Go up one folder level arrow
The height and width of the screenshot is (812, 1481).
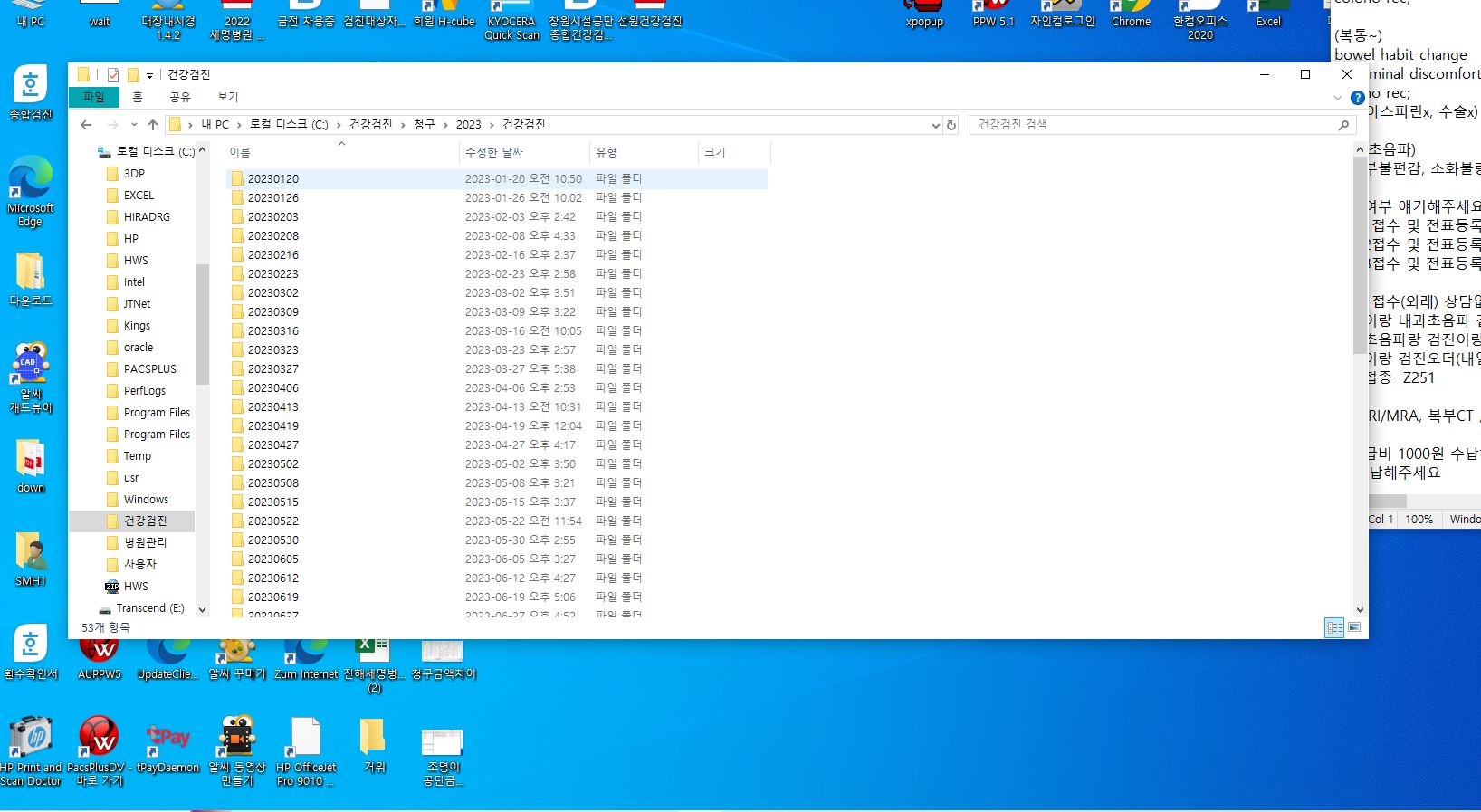click(153, 125)
